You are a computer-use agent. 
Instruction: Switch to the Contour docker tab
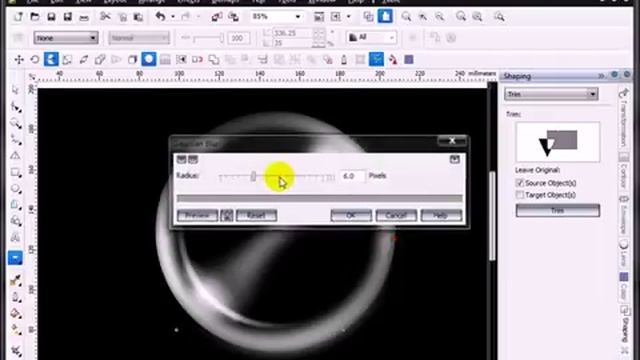coord(623,171)
